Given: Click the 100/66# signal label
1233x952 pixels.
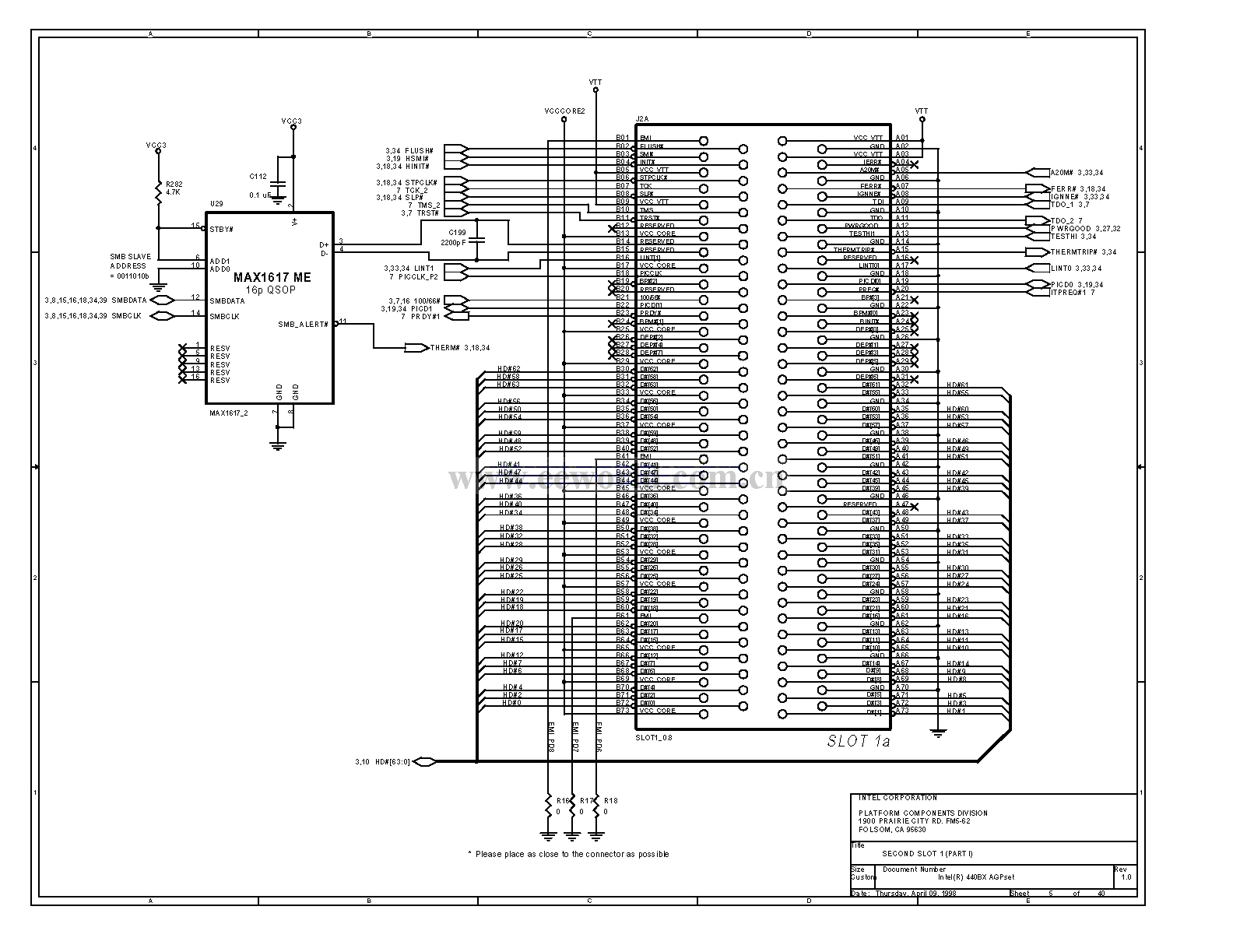Looking at the screenshot, I should [415, 300].
